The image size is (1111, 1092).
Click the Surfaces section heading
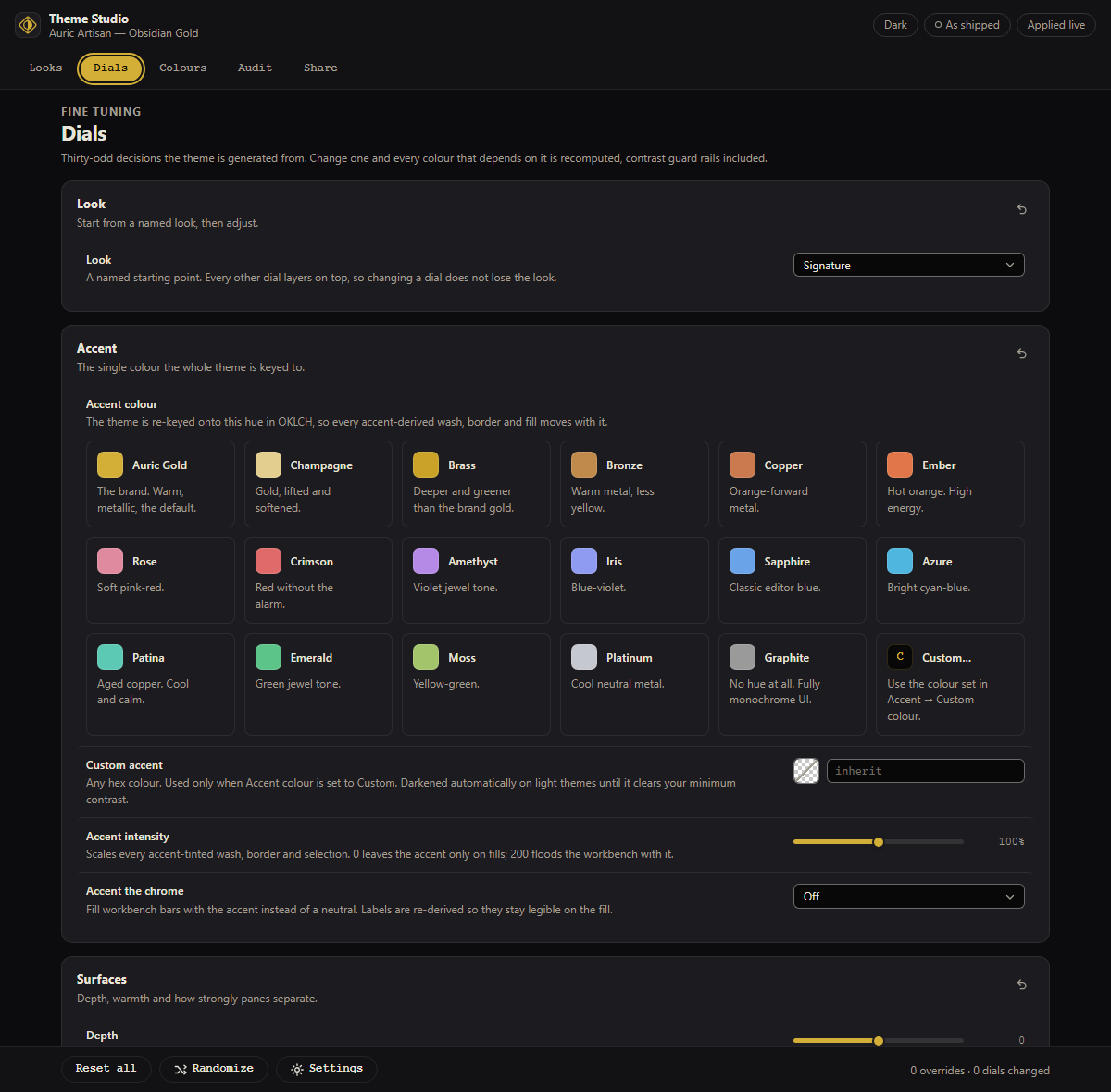[x=102, y=979]
